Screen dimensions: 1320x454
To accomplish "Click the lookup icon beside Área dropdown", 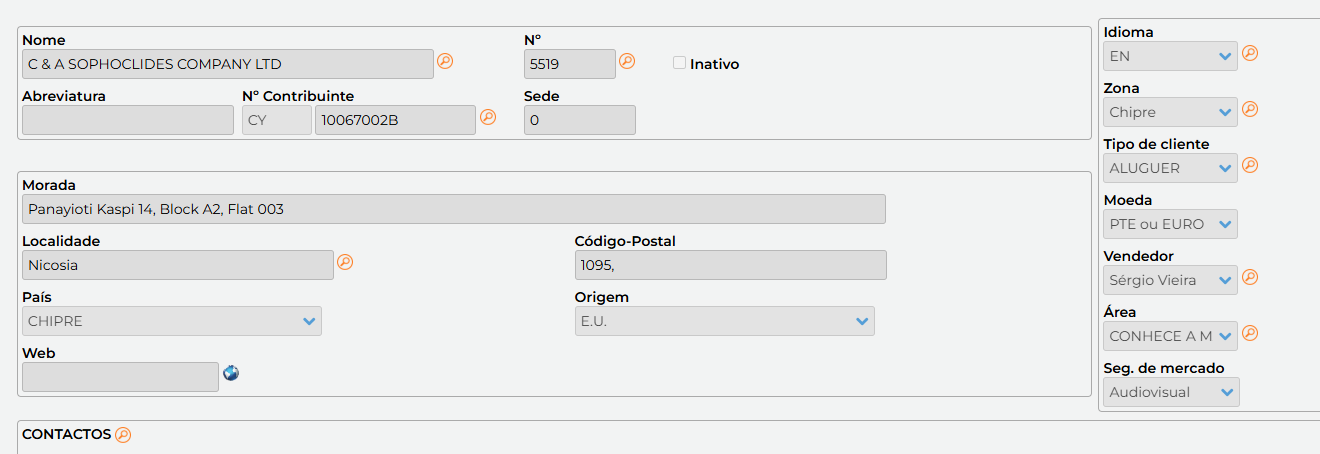I will point(1250,333).
